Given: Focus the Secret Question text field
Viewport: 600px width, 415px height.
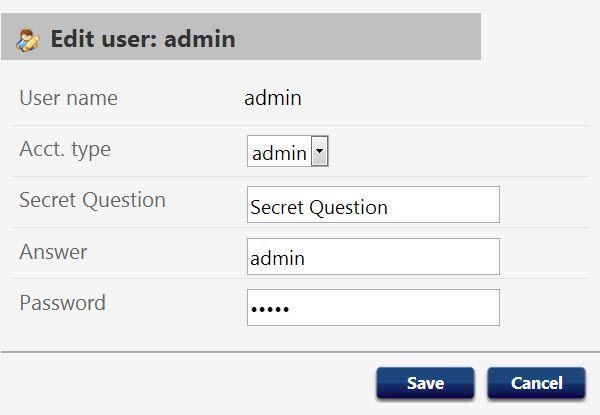Looking at the screenshot, I should click(373, 205).
